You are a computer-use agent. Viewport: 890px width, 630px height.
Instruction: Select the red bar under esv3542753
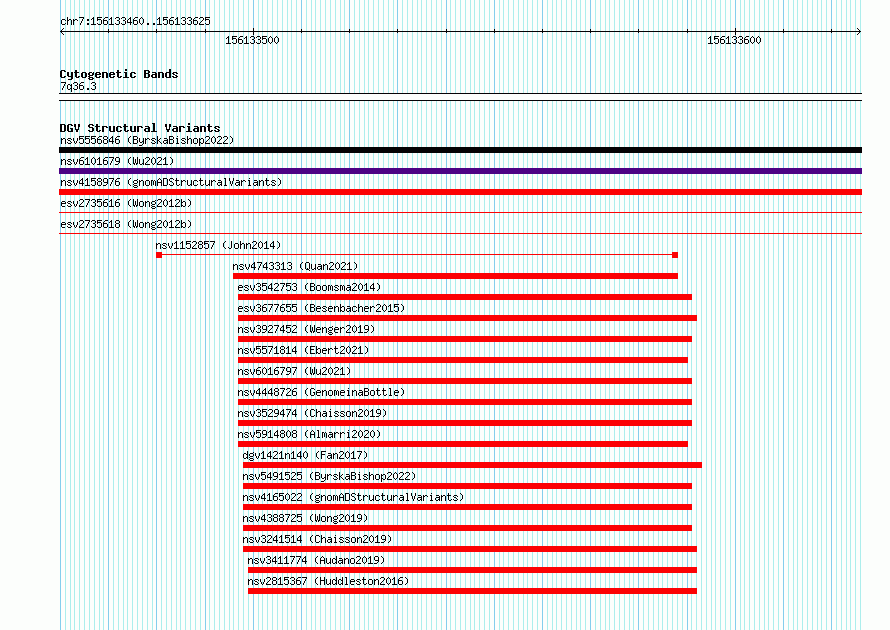[465, 297]
